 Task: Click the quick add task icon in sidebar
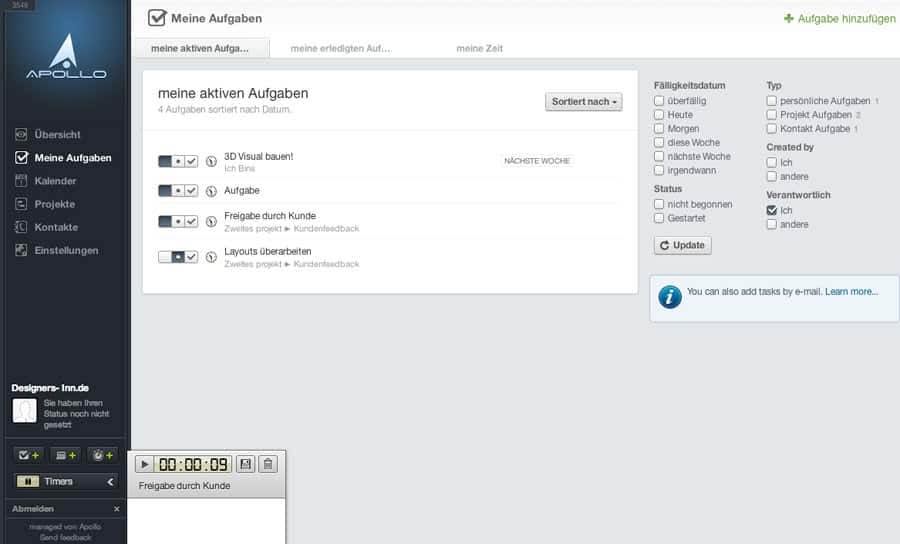[x=28, y=455]
